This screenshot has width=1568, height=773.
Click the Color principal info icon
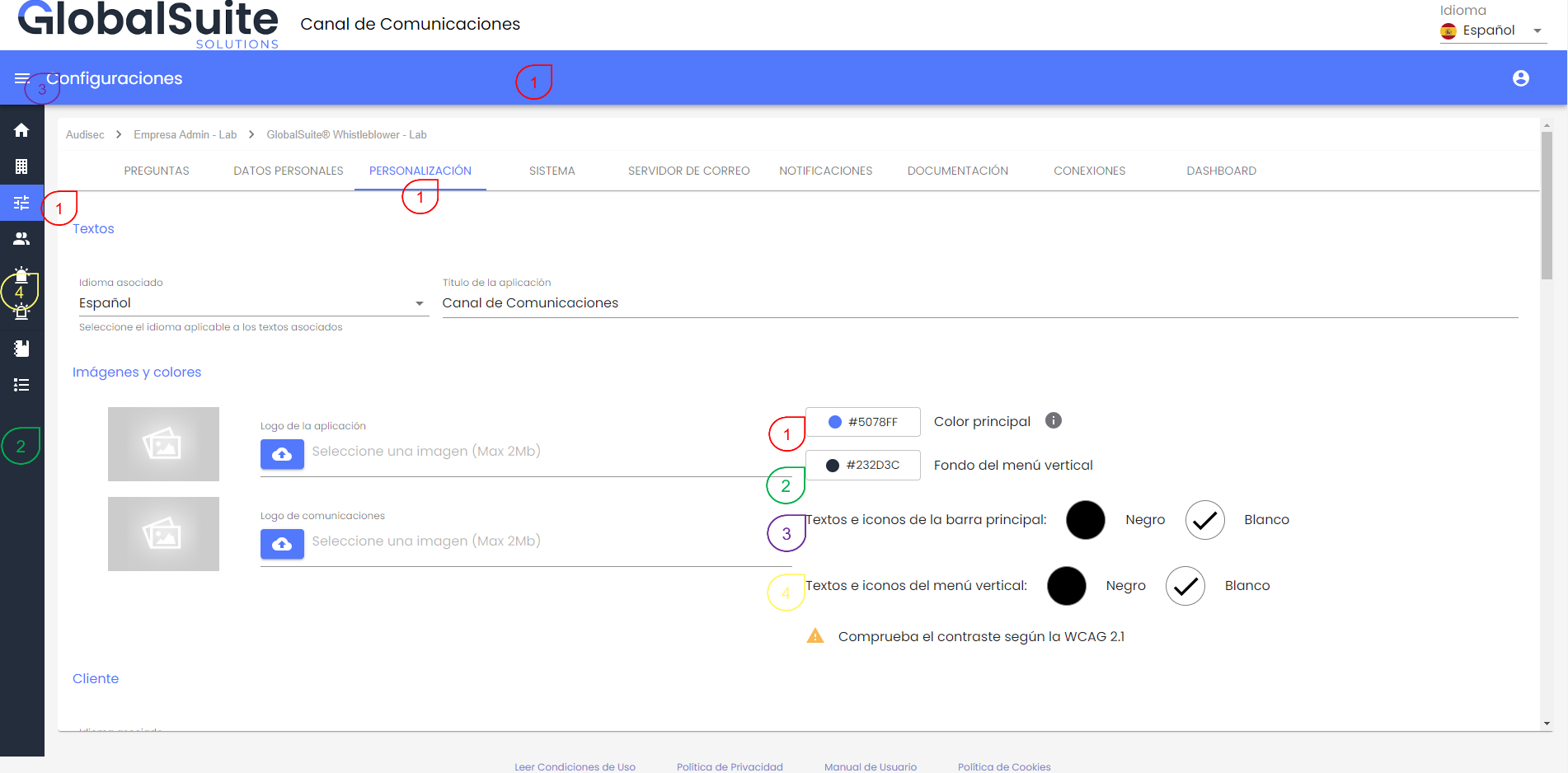coord(1053,421)
